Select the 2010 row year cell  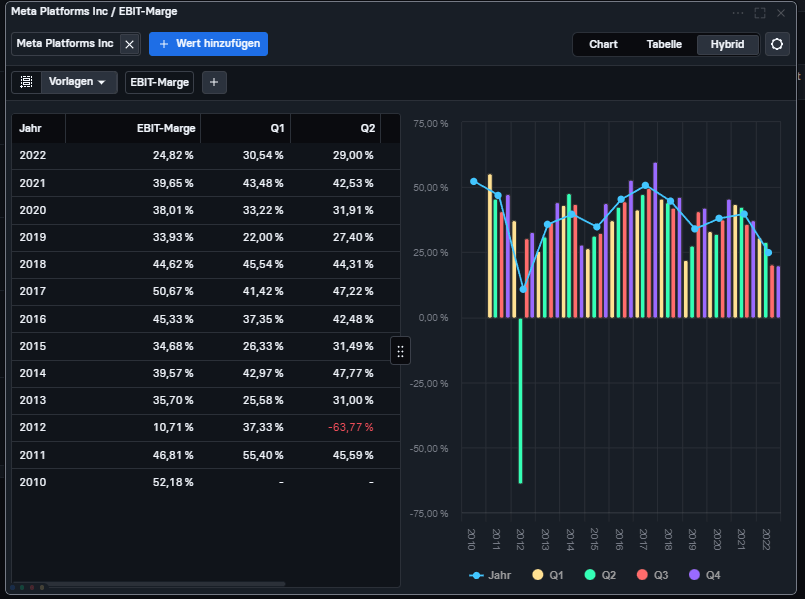click(x=33, y=482)
